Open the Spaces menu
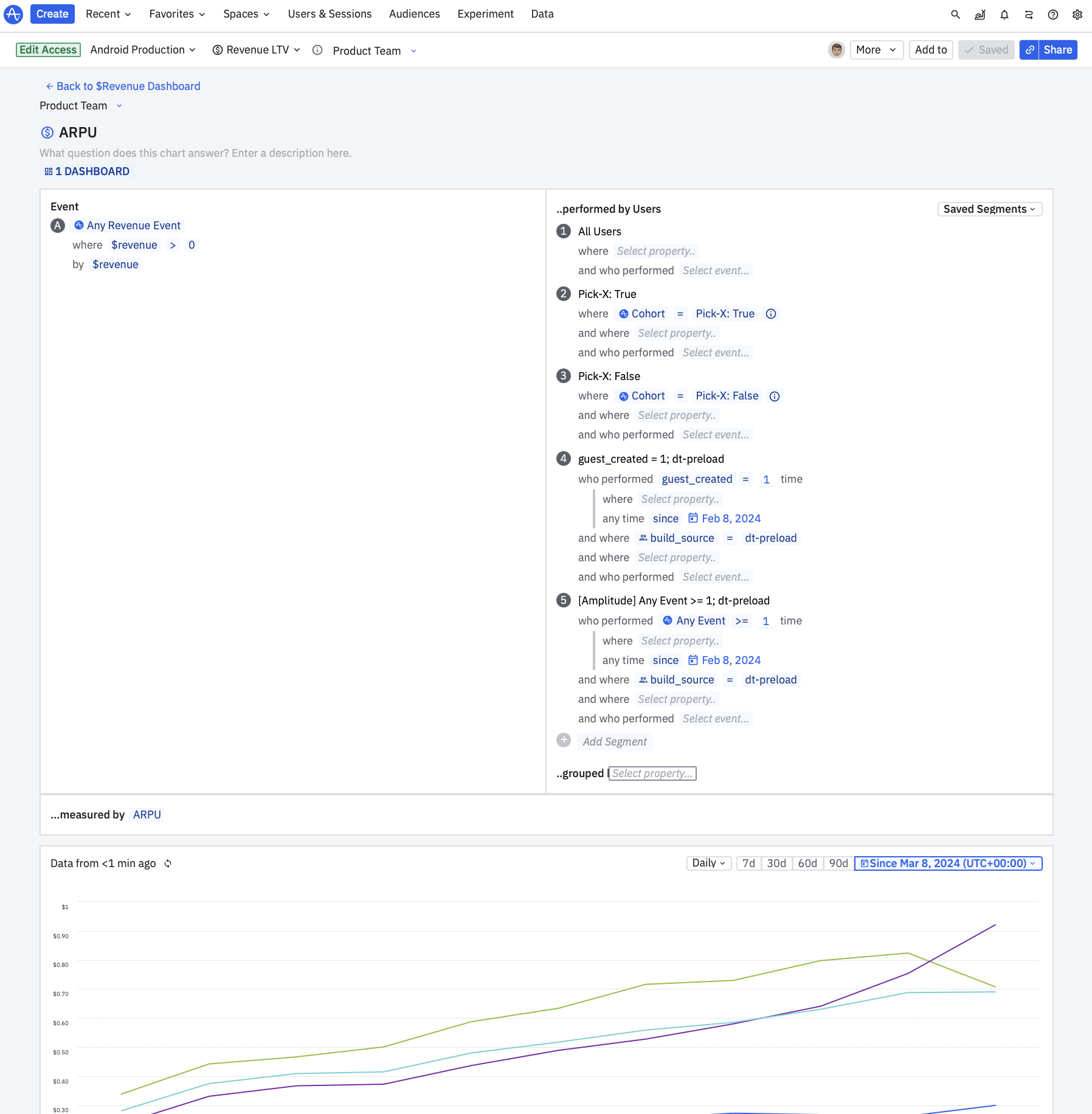Screen dimensions: 1092x1114 tap(246, 14)
